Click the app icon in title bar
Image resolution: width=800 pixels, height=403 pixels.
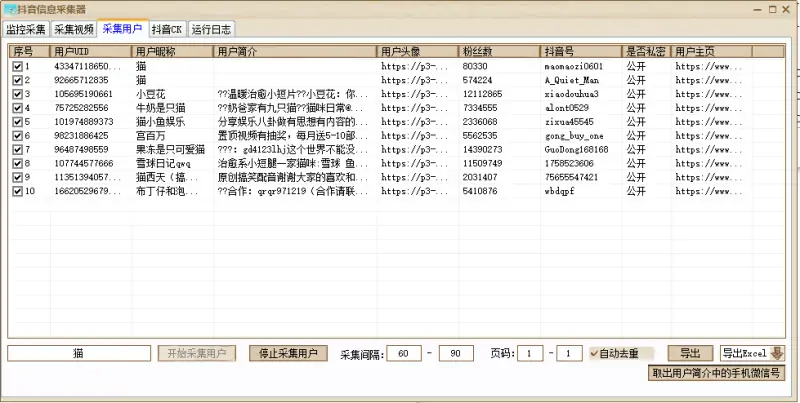(x=10, y=9)
